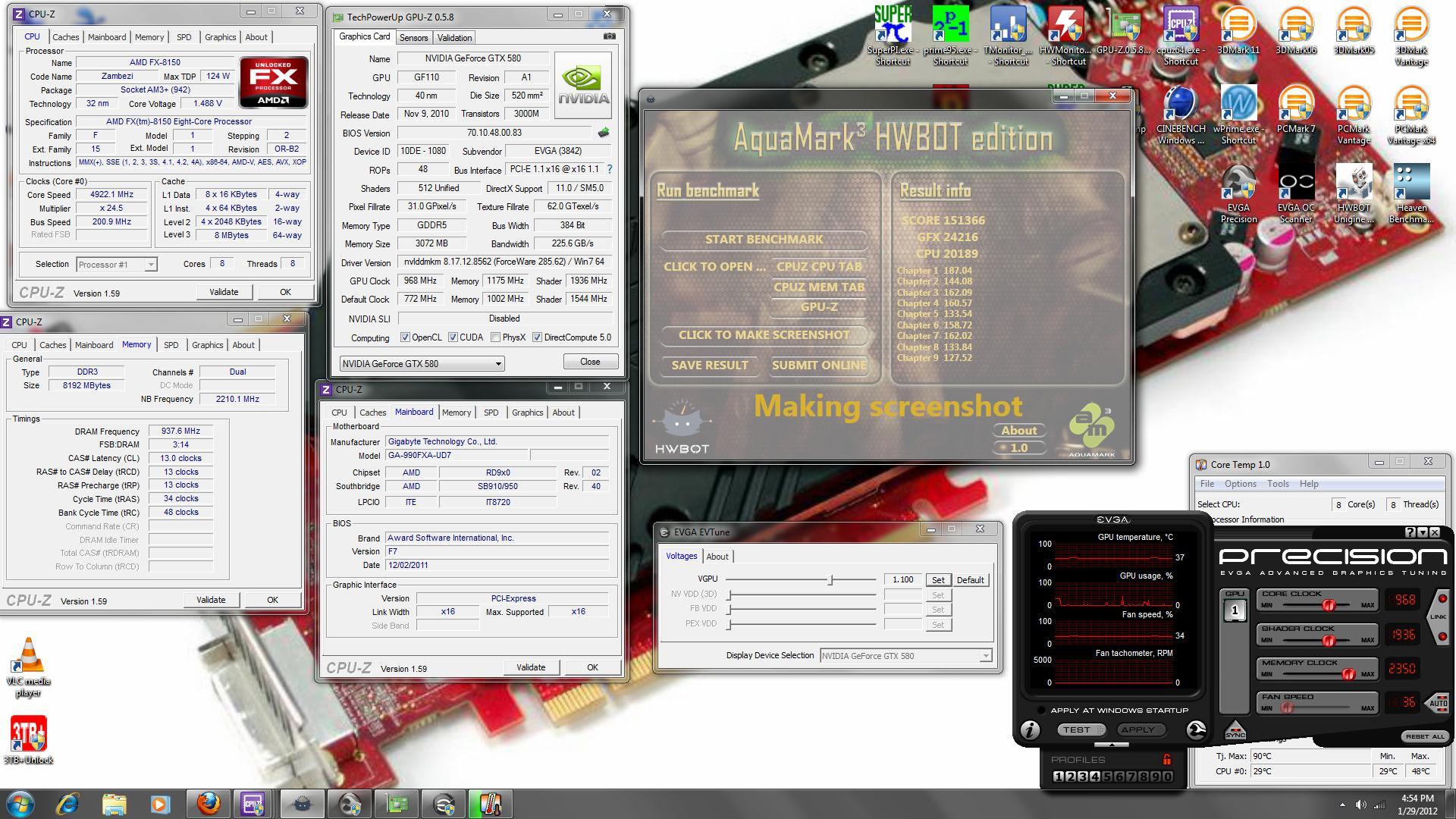Screen dimensions: 1456x819
Task: Launch Heaven Benchmark desktop icon
Action: click(x=1411, y=194)
